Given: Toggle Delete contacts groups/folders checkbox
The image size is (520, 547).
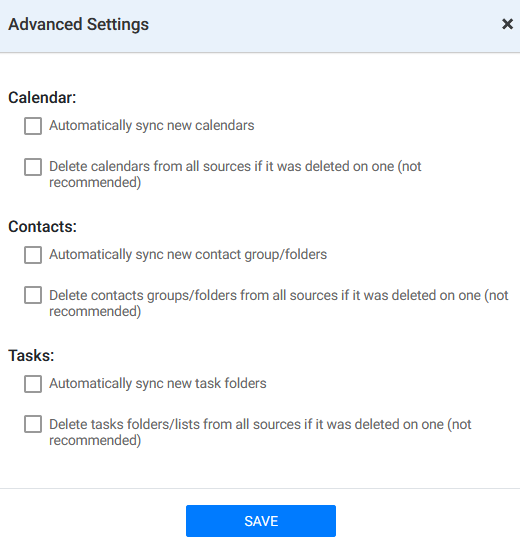Looking at the screenshot, I should pyautogui.click(x=33, y=295).
